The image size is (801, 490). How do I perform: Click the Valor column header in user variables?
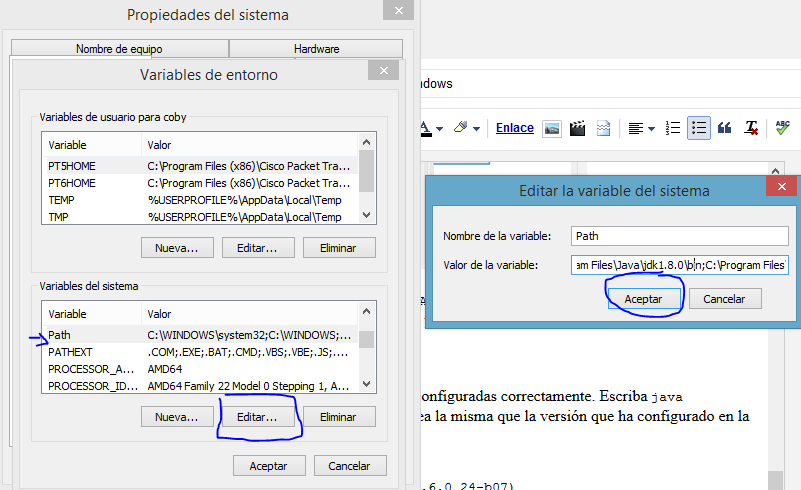249,145
